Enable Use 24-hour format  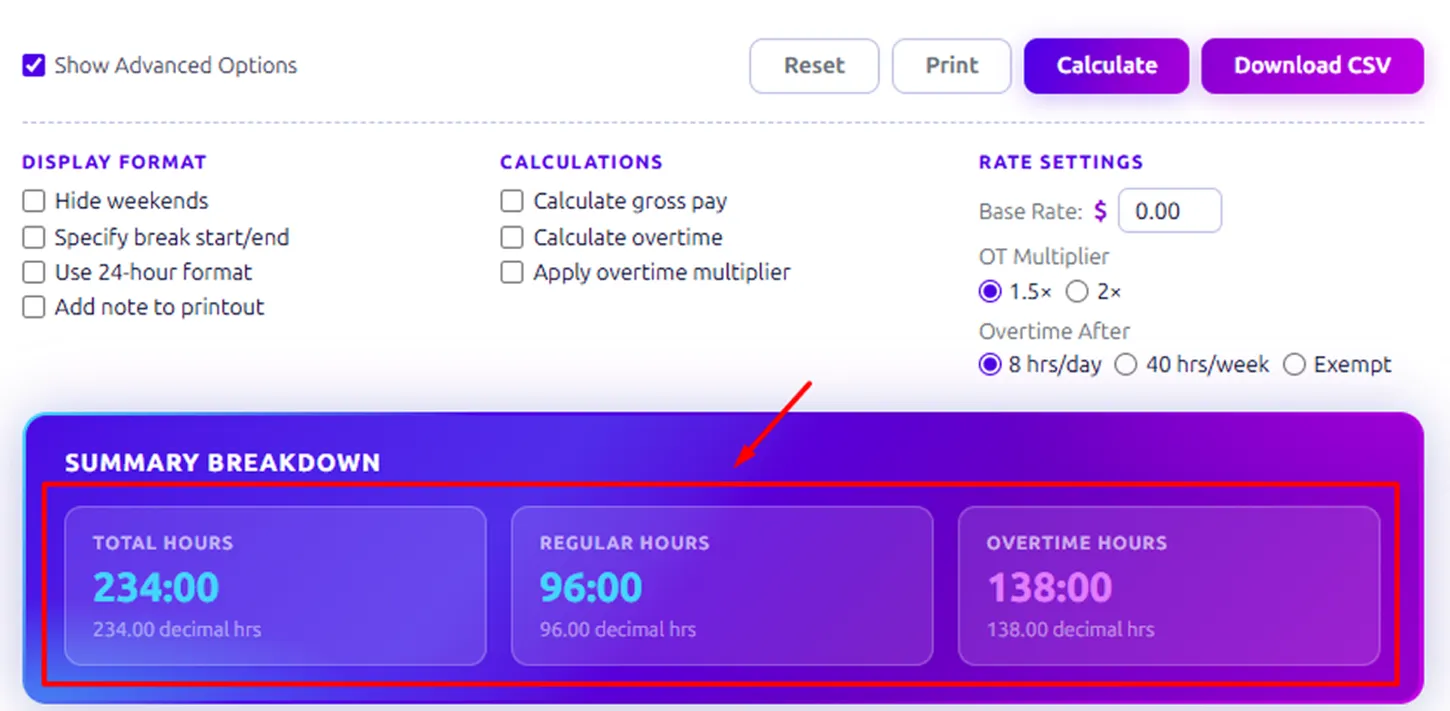tap(33, 272)
